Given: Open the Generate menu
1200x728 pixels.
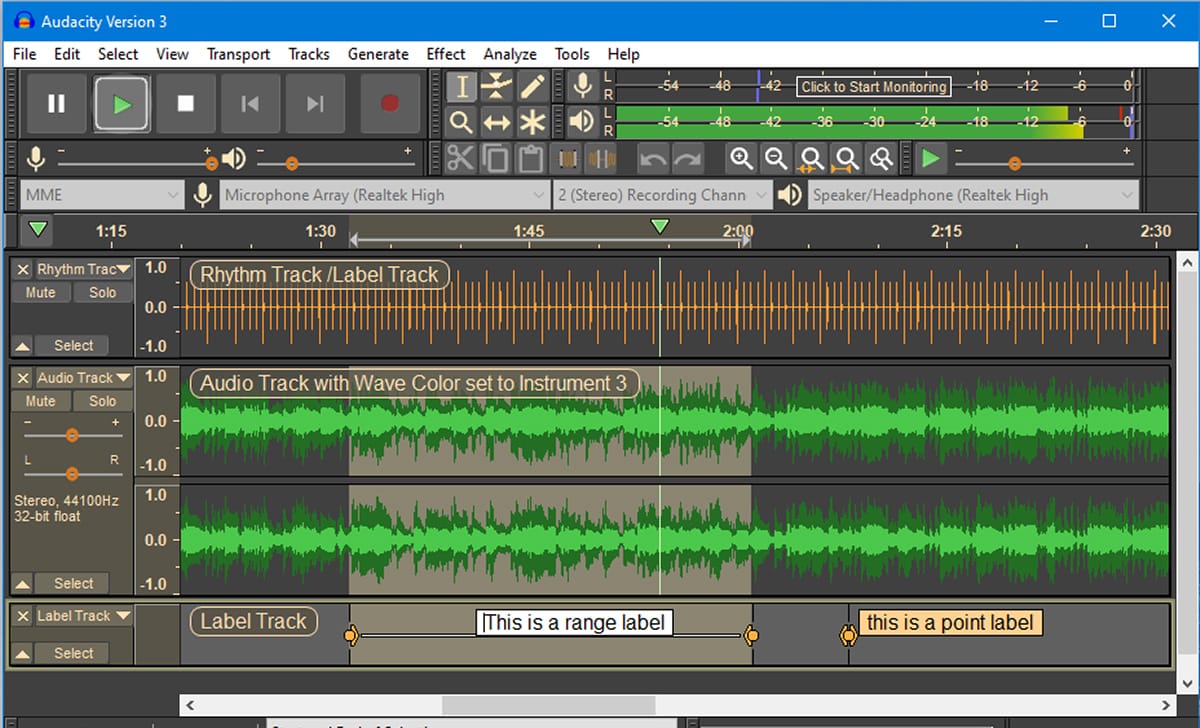Looking at the screenshot, I should 378,54.
